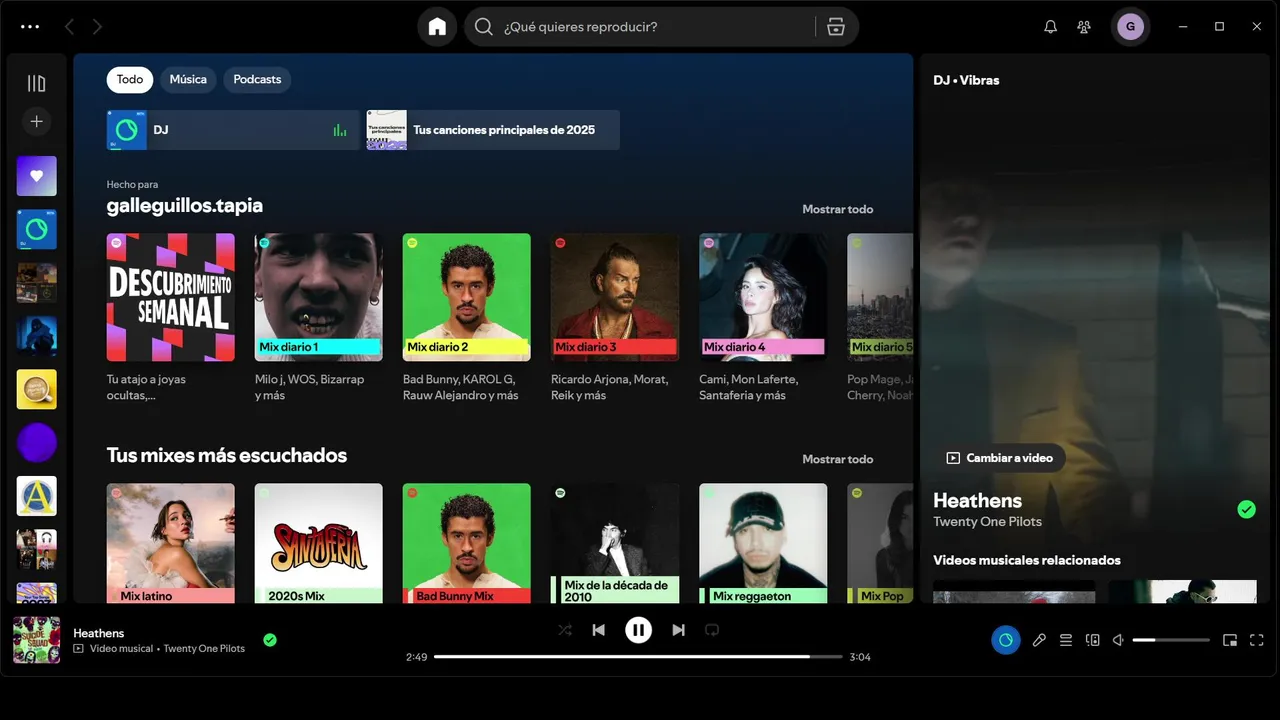Click Mostrar todo for galleguillos.tapia
The width and height of the screenshot is (1280, 720).
click(838, 210)
